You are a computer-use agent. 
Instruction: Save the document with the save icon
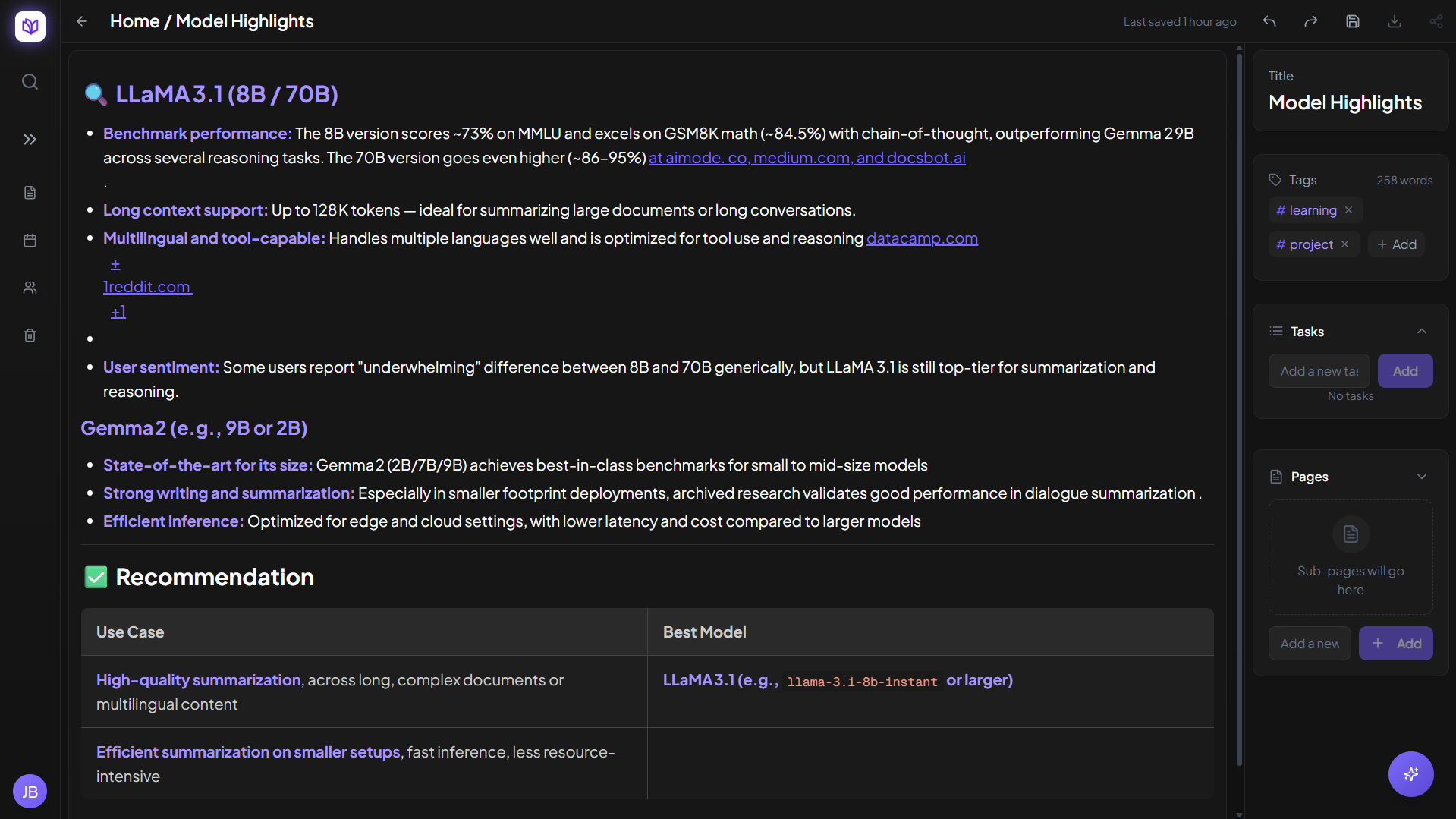point(1353,21)
